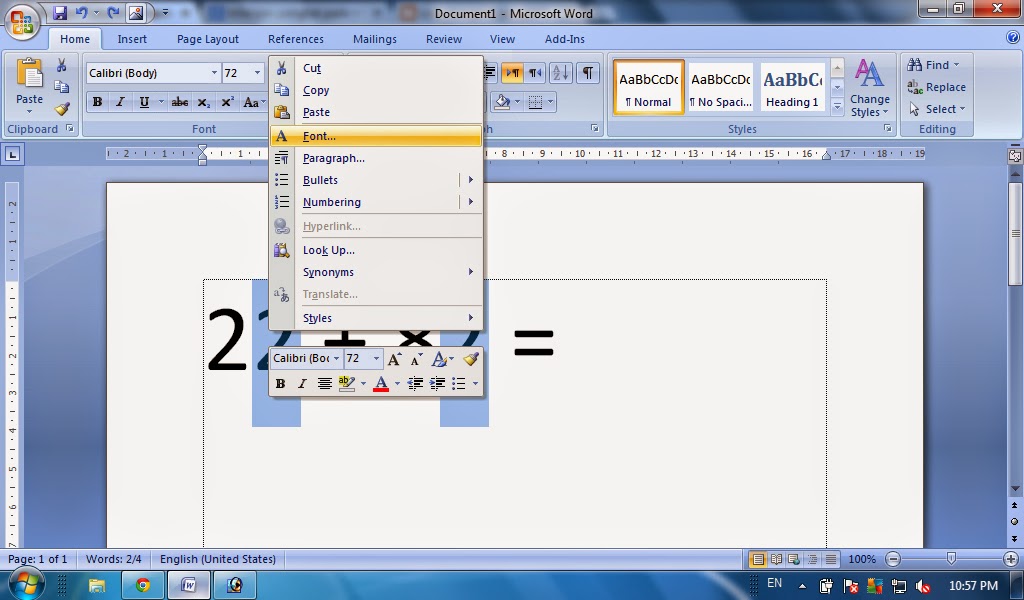Switch to Print Layout view
Screen dimensions: 1024x600
[758, 559]
